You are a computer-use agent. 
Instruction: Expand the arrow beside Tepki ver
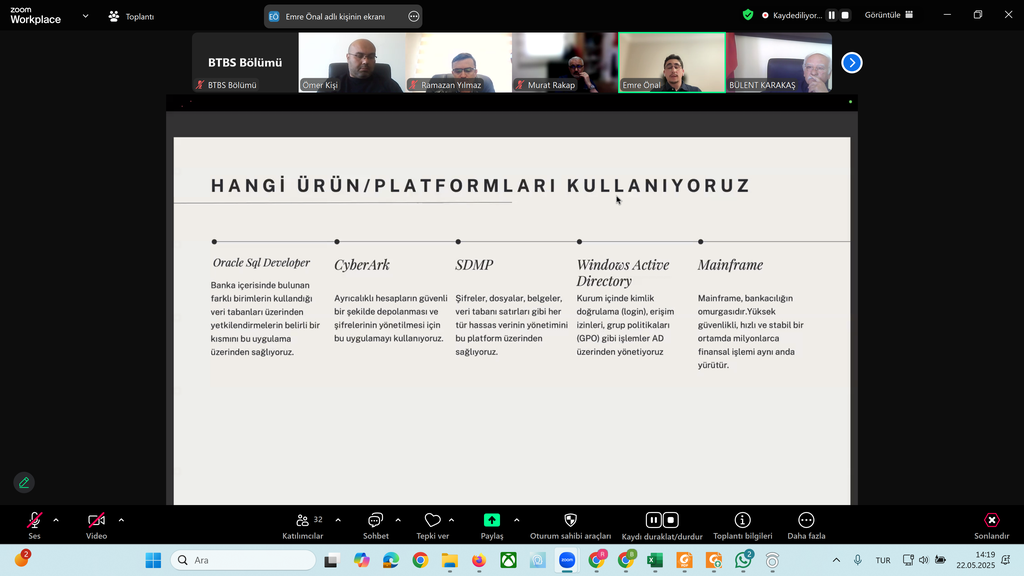452,520
